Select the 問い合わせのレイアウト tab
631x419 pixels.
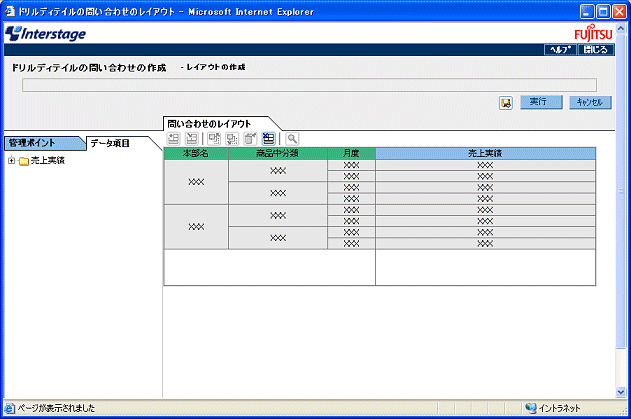208,122
